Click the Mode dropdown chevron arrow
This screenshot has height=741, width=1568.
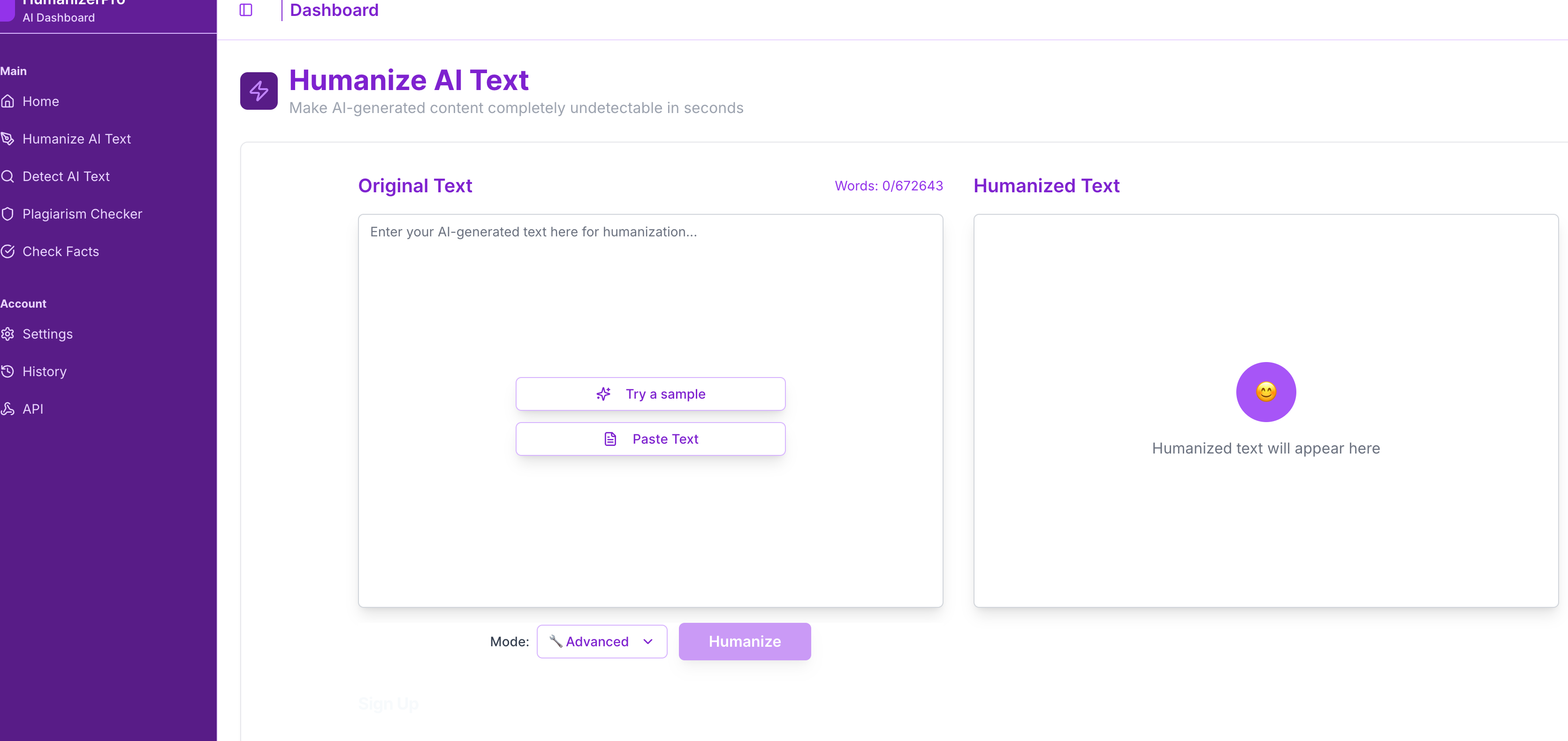tap(647, 641)
